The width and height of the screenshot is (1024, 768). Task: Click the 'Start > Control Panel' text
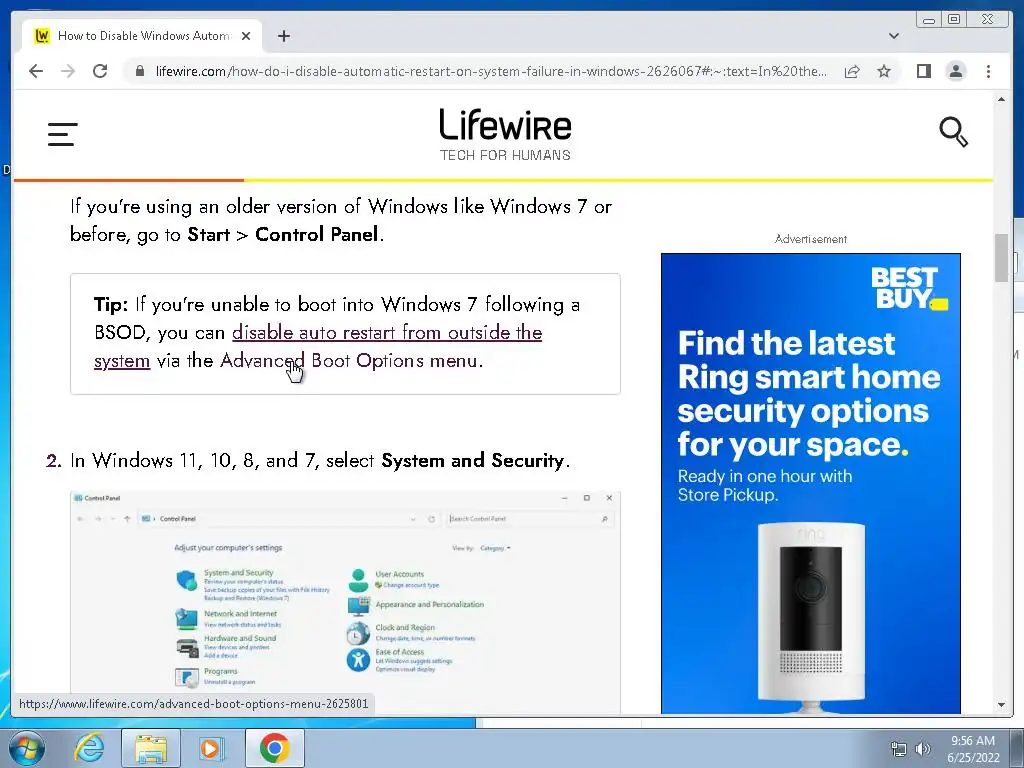(x=283, y=234)
